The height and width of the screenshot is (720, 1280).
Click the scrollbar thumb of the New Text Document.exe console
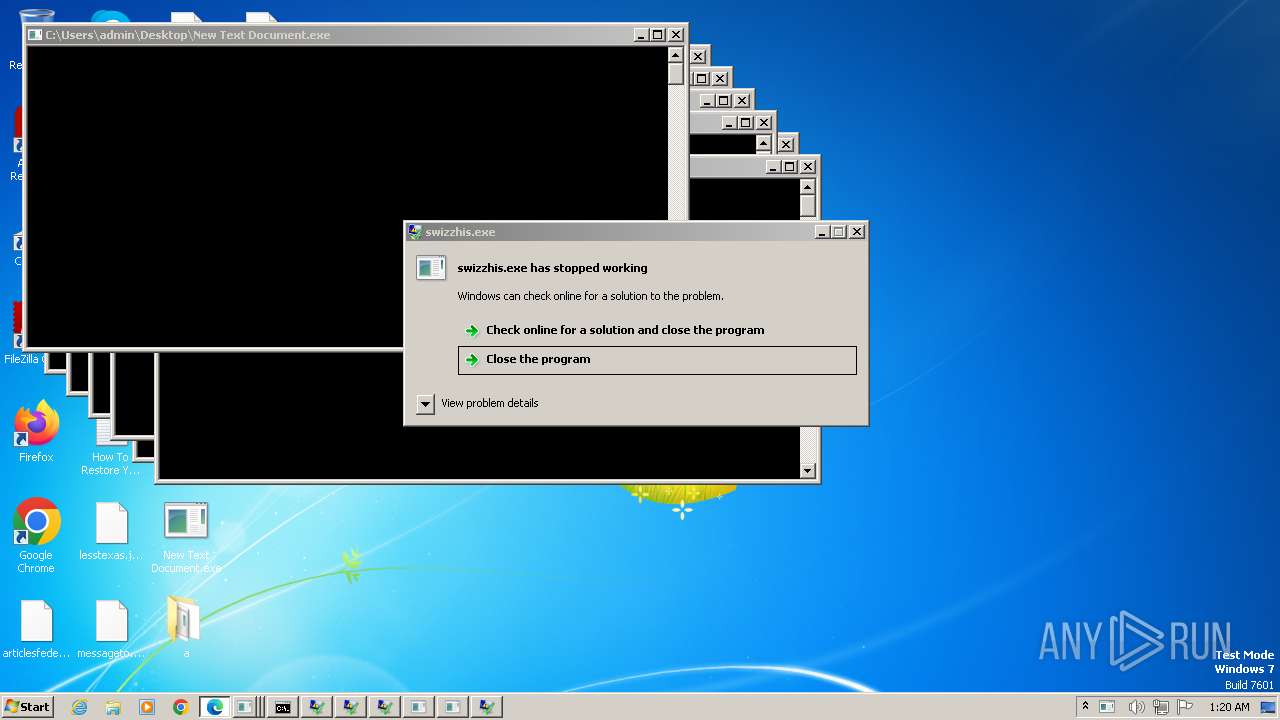(676, 74)
